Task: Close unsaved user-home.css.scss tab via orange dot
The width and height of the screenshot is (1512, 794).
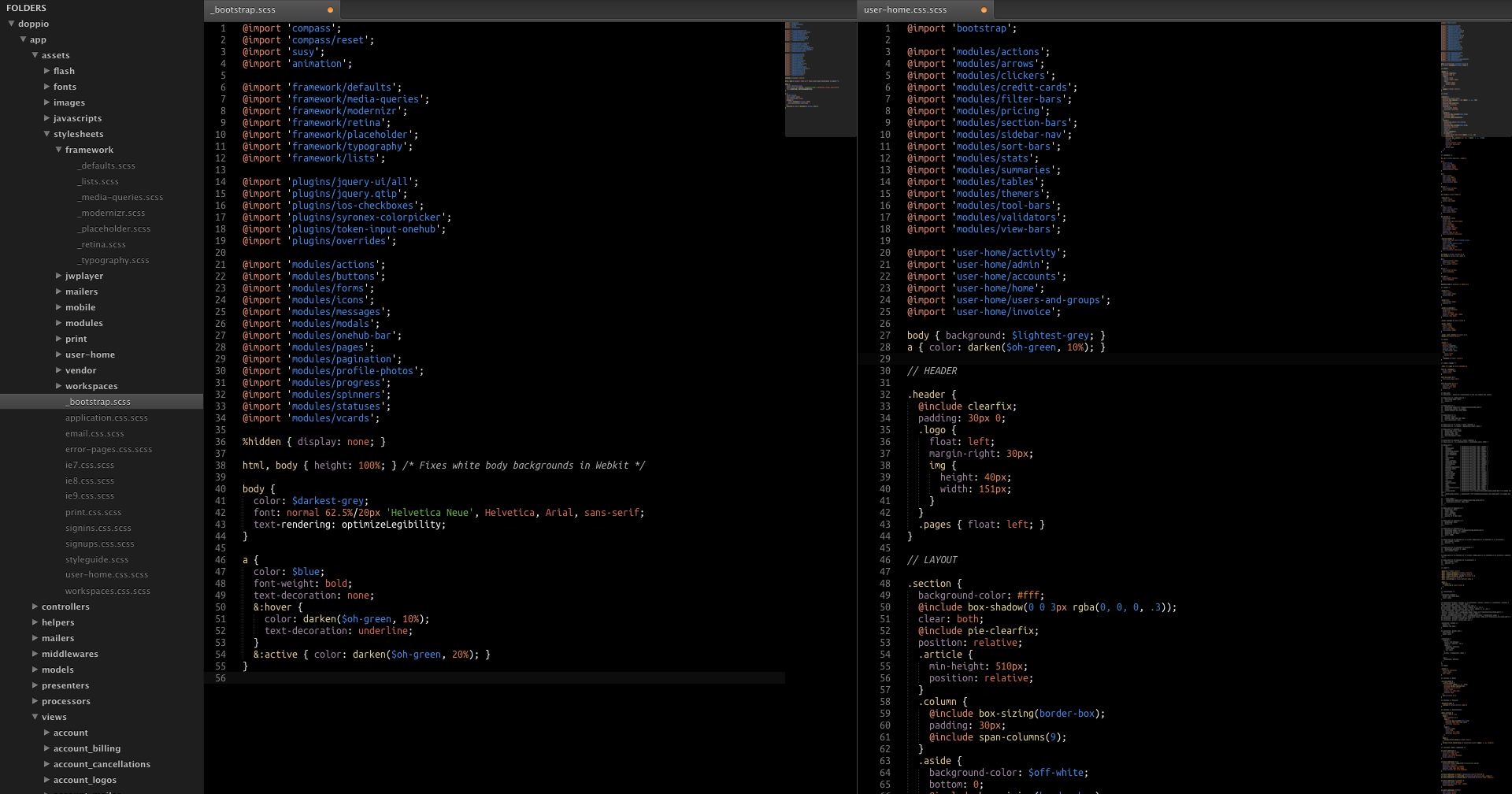Action: tap(984, 10)
